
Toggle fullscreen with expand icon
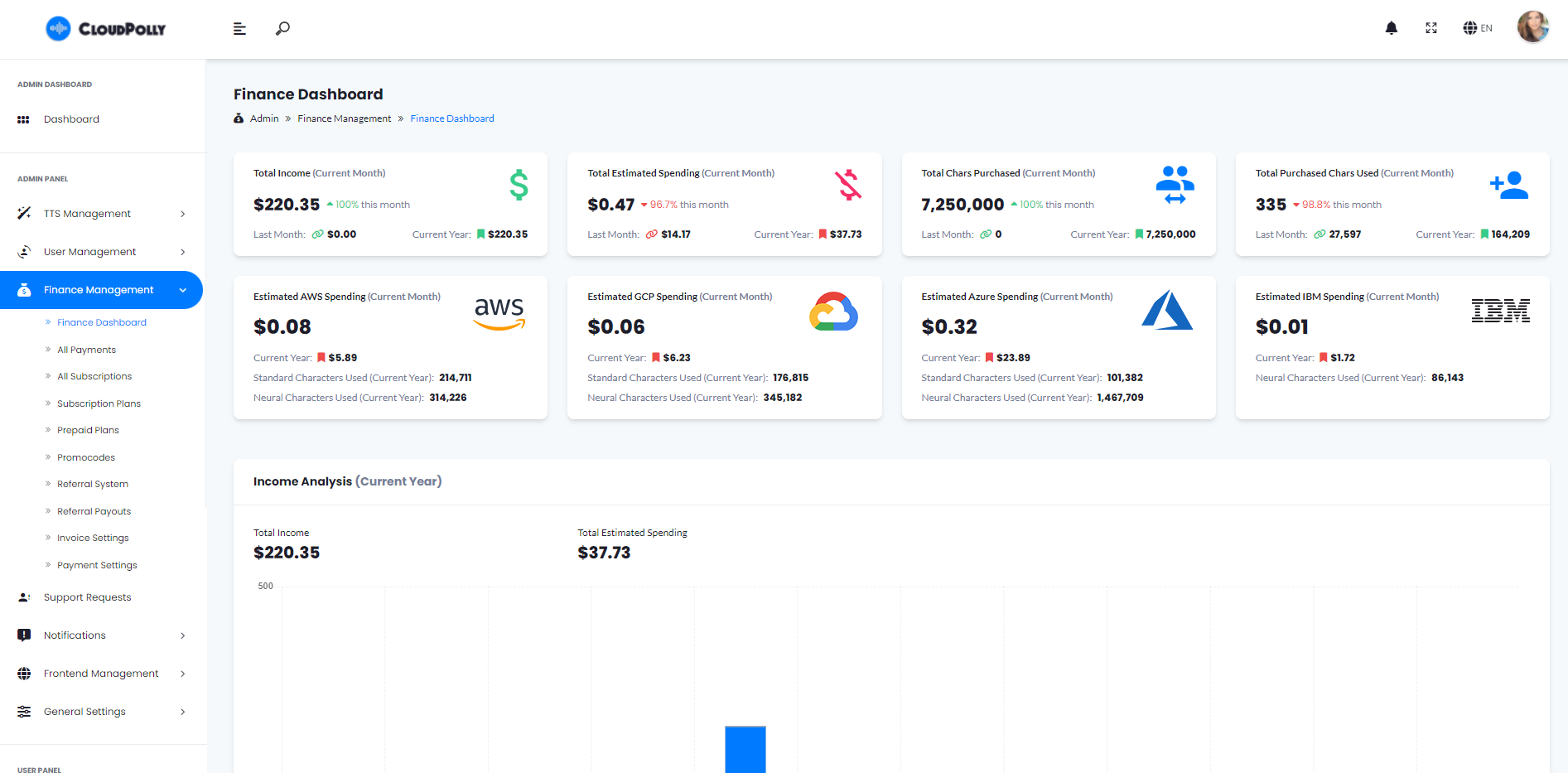pyautogui.click(x=1431, y=27)
